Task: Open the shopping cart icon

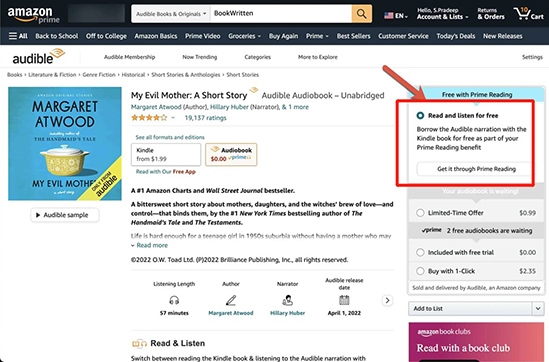Action: 528,14
